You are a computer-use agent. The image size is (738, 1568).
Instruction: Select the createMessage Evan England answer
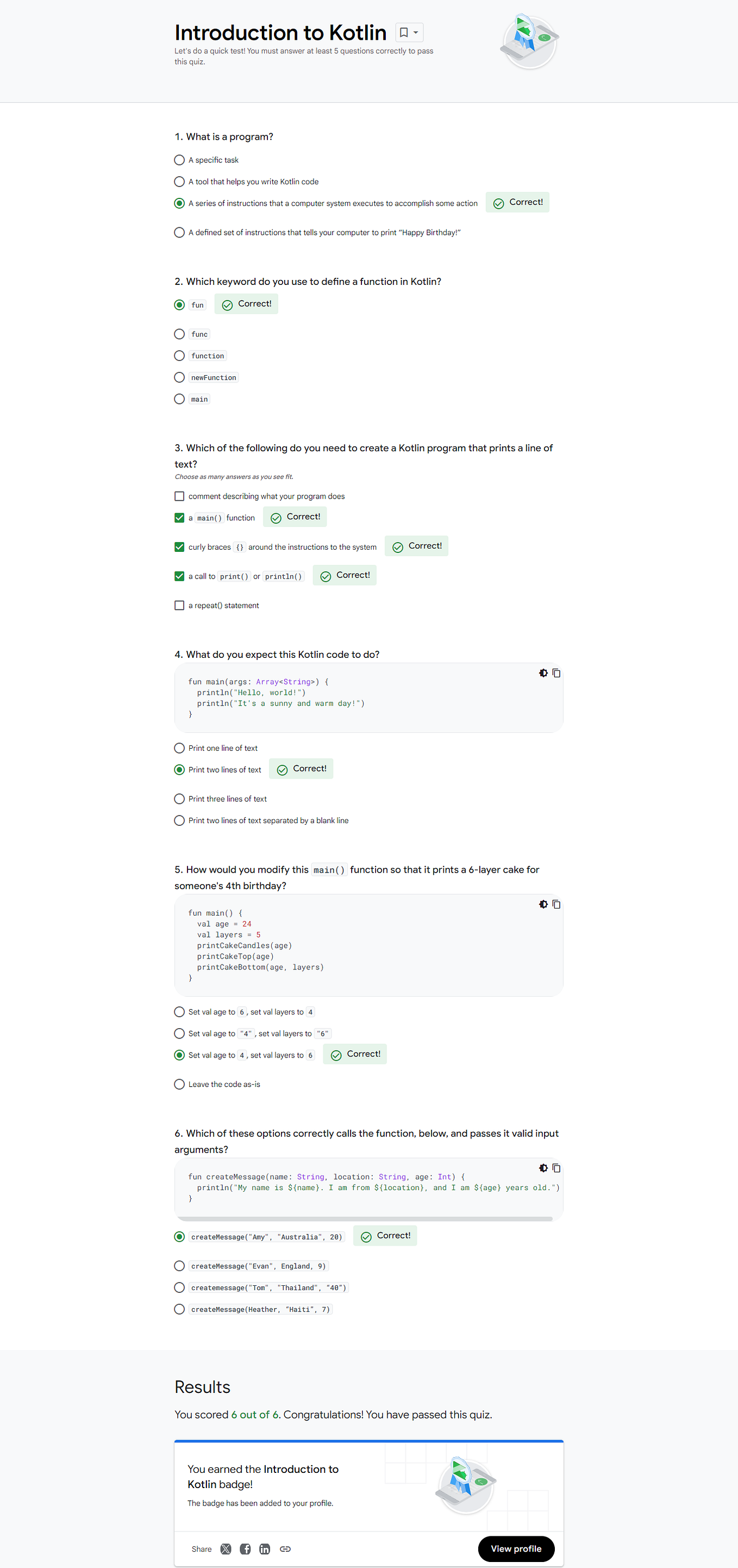tap(179, 1266)
